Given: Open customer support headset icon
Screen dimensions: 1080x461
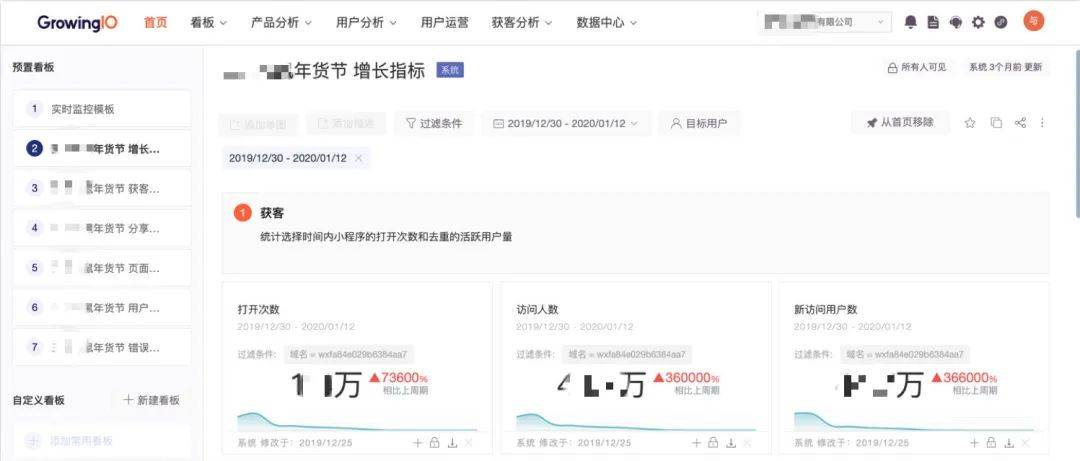Looking at the screenshot, I should [956, 22].
